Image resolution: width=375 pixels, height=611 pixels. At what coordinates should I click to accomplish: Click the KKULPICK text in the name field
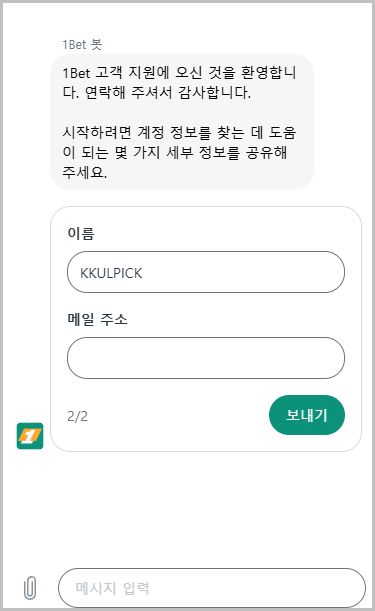pos(111,273)
